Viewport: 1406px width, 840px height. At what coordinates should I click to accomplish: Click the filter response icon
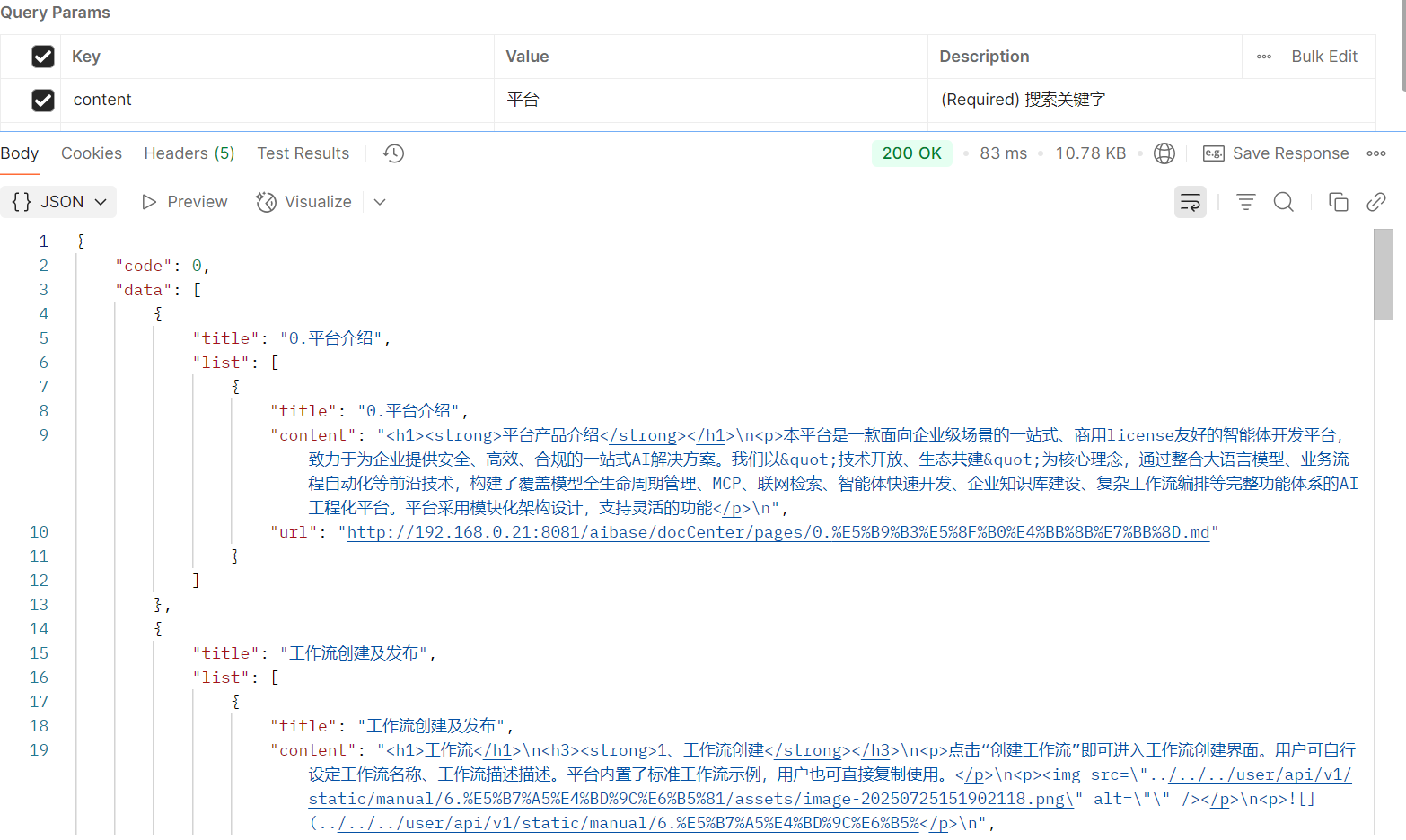coord(1246,202)
